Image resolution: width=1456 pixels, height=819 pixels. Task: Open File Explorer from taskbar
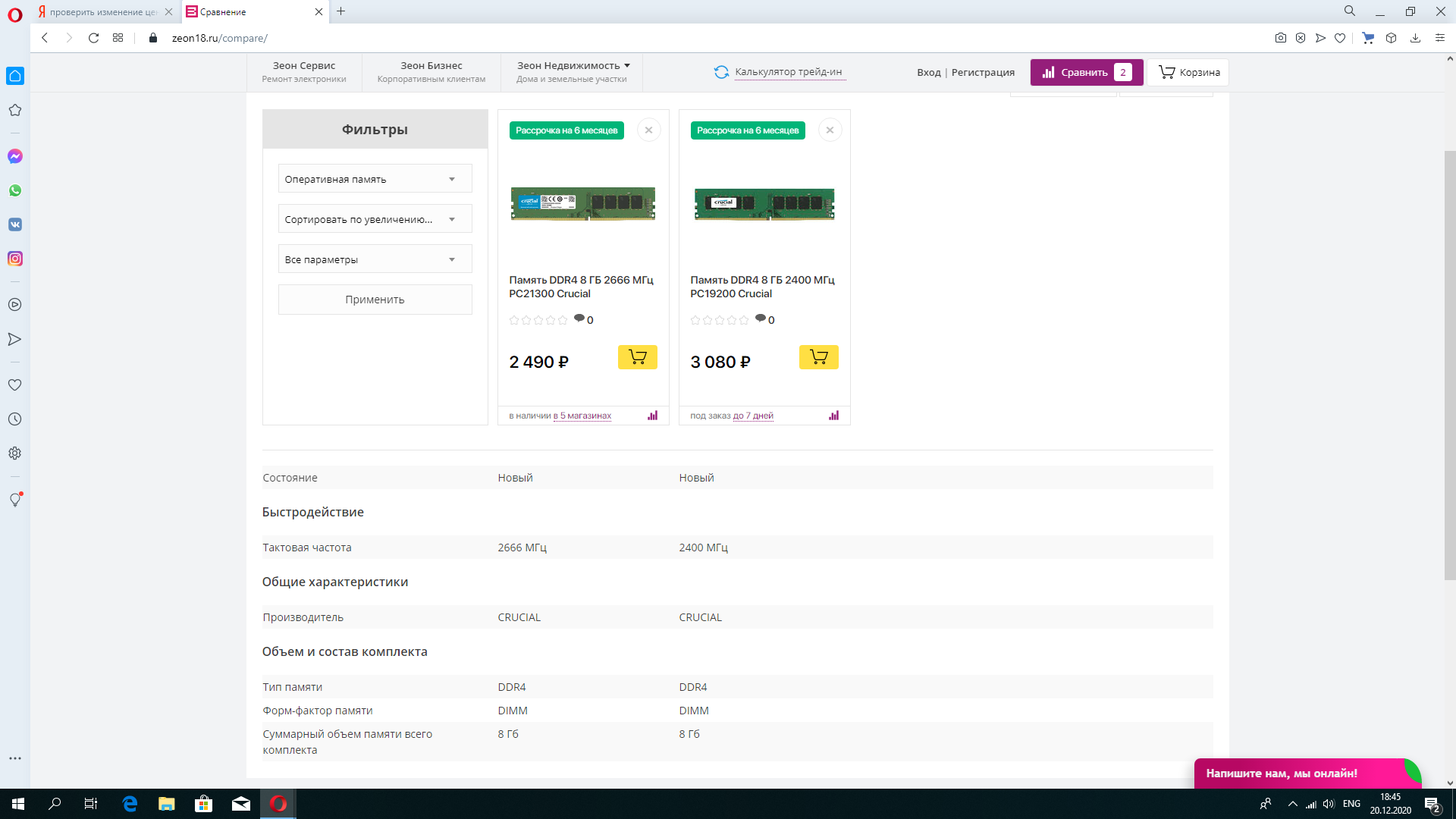pyautogui.click(x=167, y=804)
